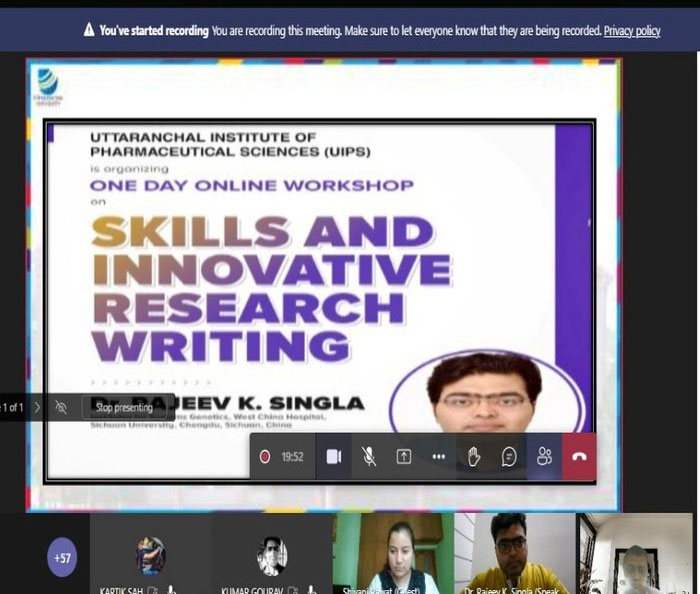Select Kartik Sah participant avatar

click(151, 555)
